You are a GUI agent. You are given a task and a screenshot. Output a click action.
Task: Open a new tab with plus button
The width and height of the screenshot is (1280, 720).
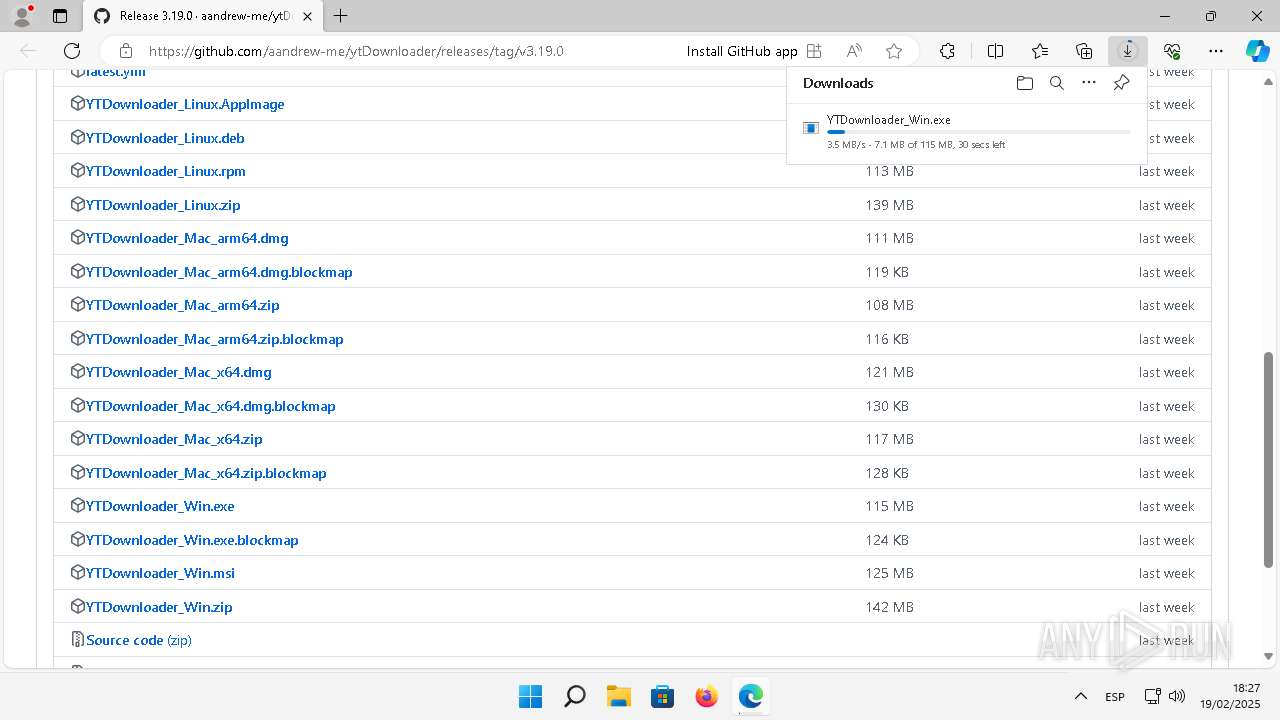tap(340, 16)
